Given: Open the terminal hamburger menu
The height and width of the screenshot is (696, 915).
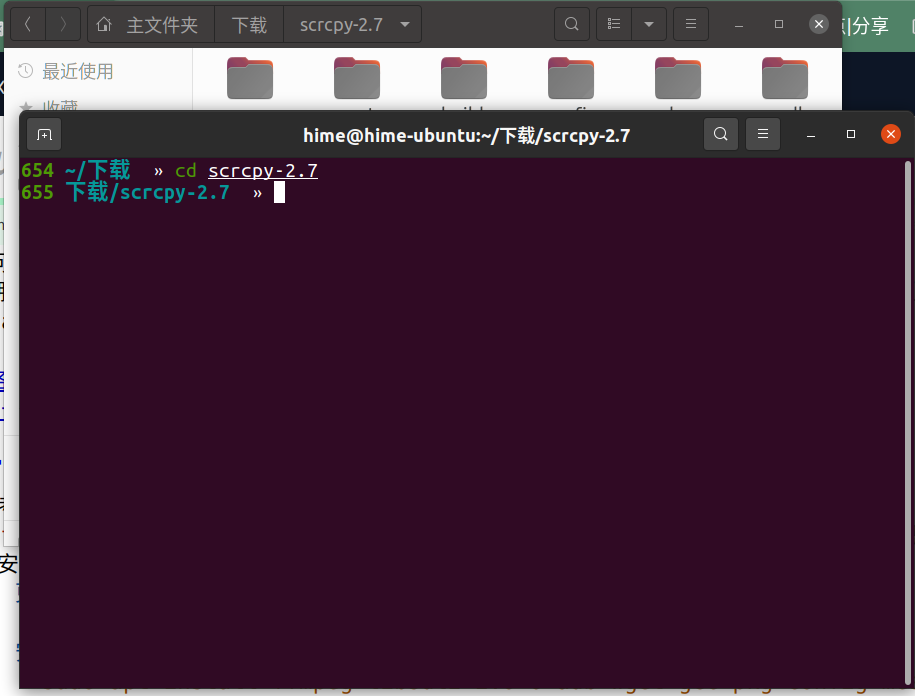Looking at the screenshot, I should point(763,134).
